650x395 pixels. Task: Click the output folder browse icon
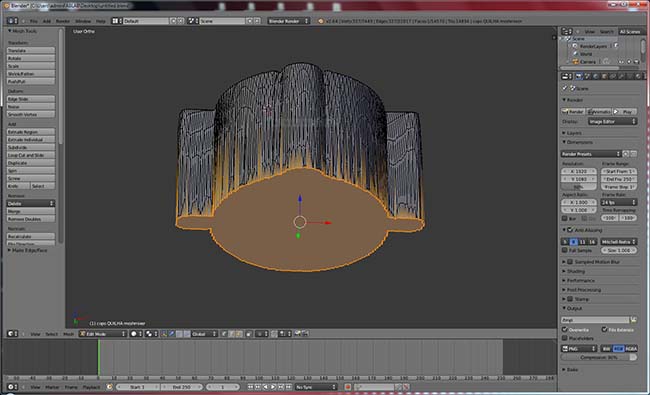(x=634, y=320)
